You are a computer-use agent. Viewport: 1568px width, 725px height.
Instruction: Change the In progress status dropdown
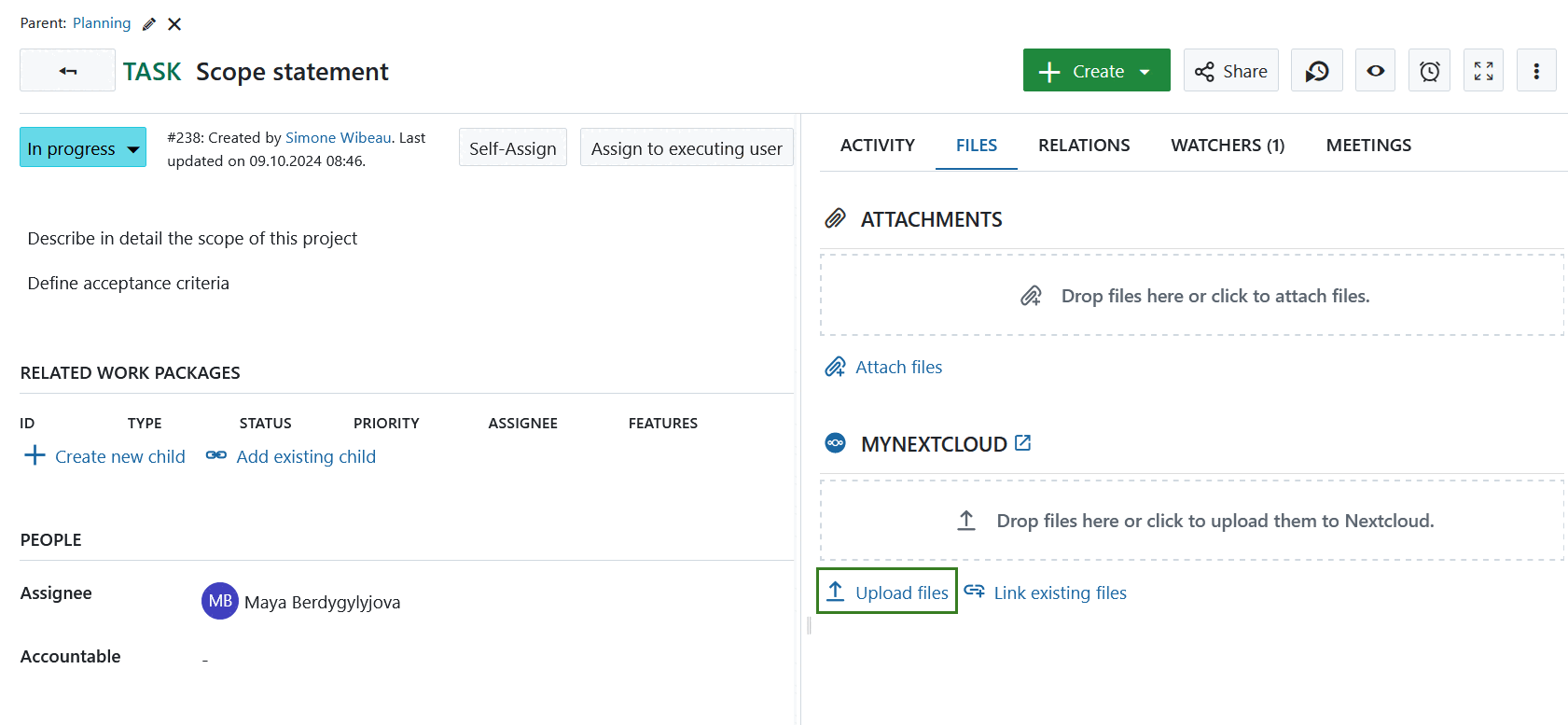point(83,148)
